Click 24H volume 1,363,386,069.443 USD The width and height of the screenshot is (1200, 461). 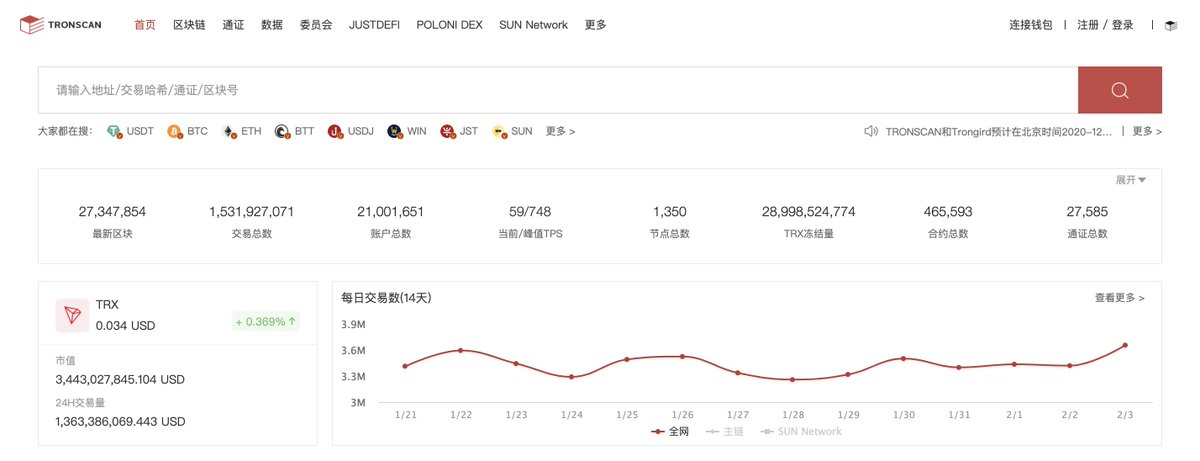pos(120,422)
